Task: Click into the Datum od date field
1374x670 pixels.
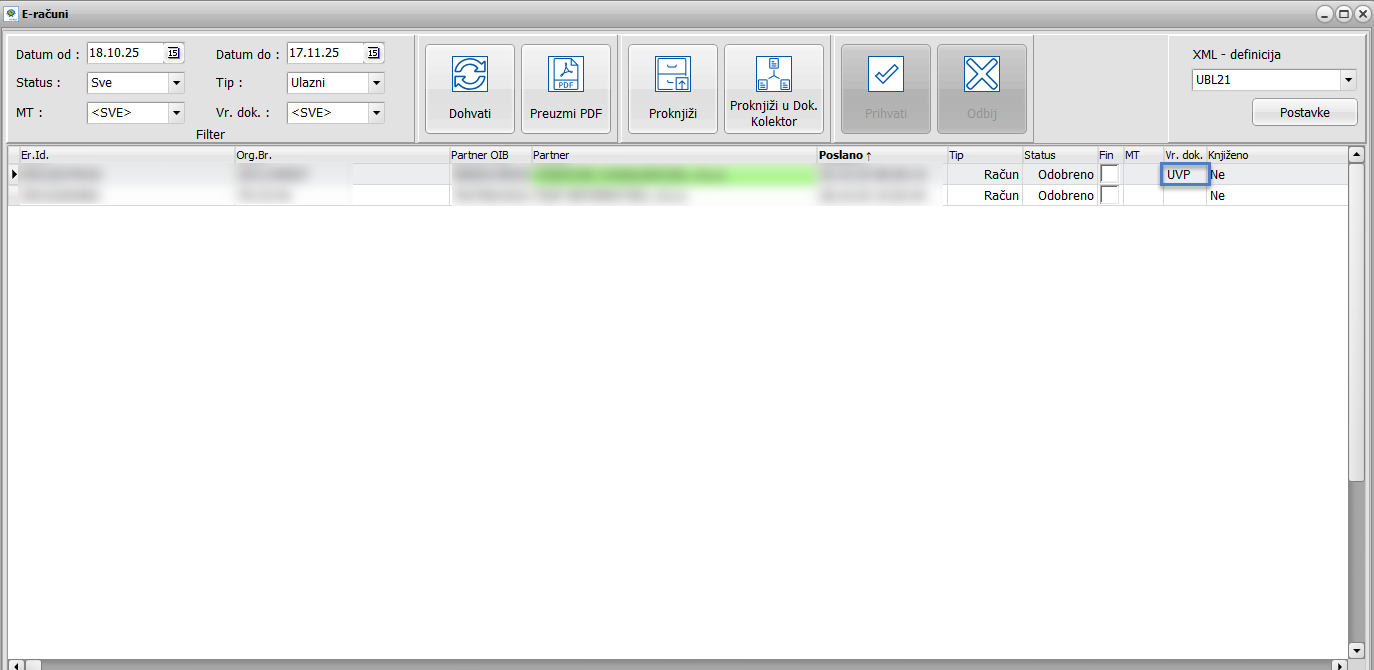Action: 125,53
